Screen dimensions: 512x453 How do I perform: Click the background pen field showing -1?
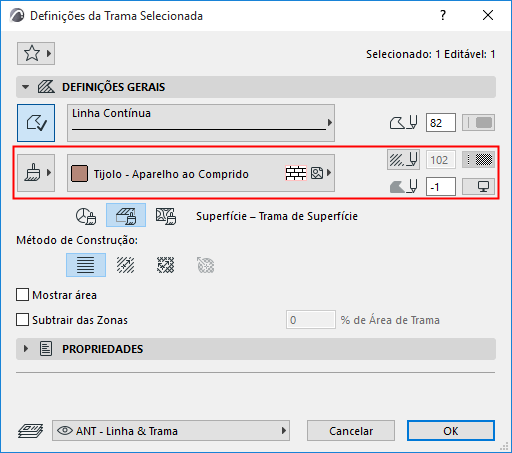tap(441, 187)
